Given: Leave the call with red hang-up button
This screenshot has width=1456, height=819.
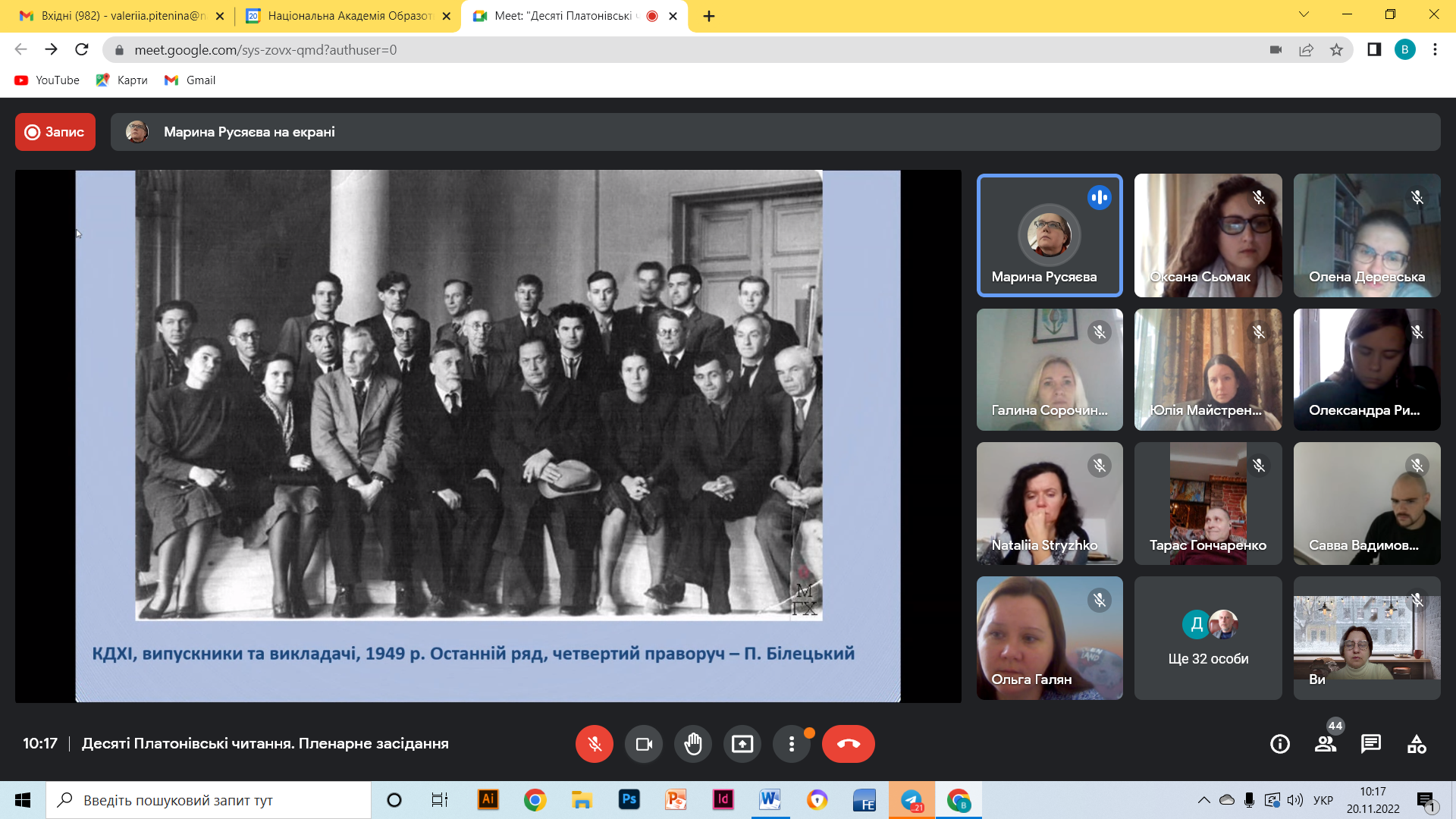Looking at the screenshot, I should (x=849, y=744).
